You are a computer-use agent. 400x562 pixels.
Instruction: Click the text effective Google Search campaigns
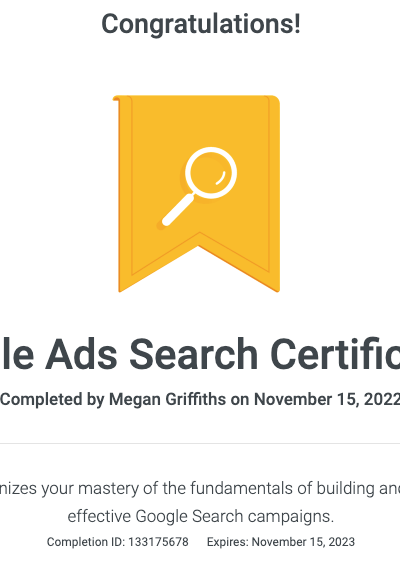click(201, 516)
